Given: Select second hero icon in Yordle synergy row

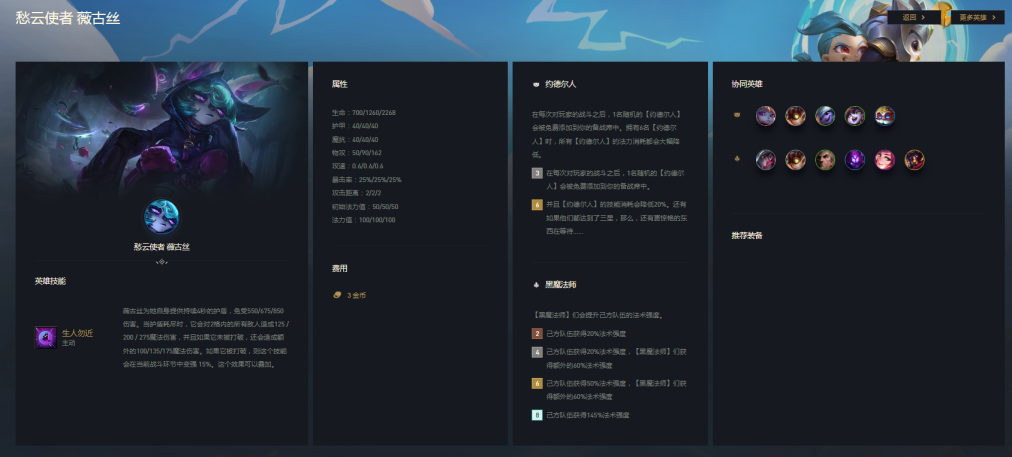Looking at the screenshot, I should click(795, 116).
